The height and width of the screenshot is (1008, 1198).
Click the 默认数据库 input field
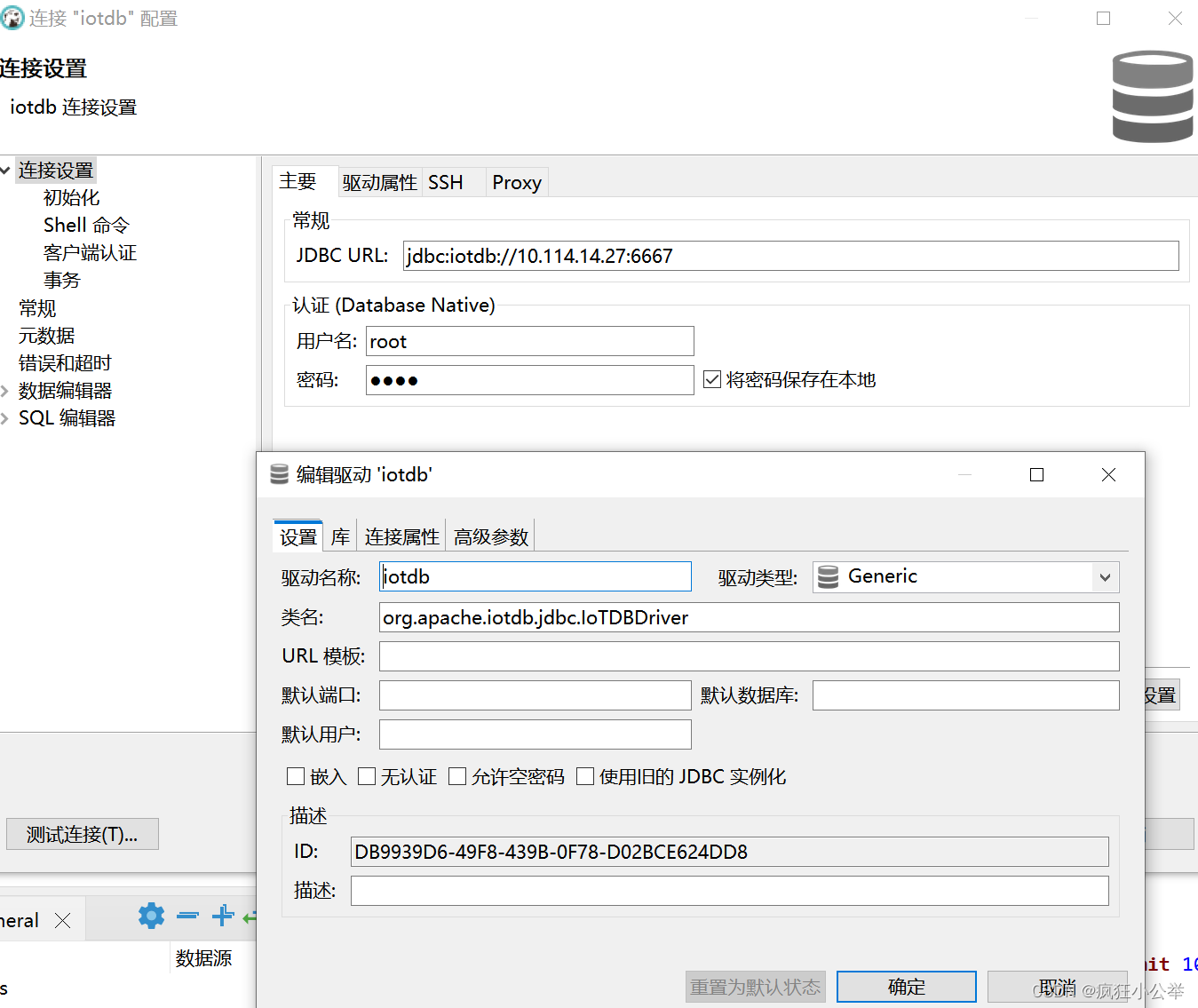(x=965, y=695)
